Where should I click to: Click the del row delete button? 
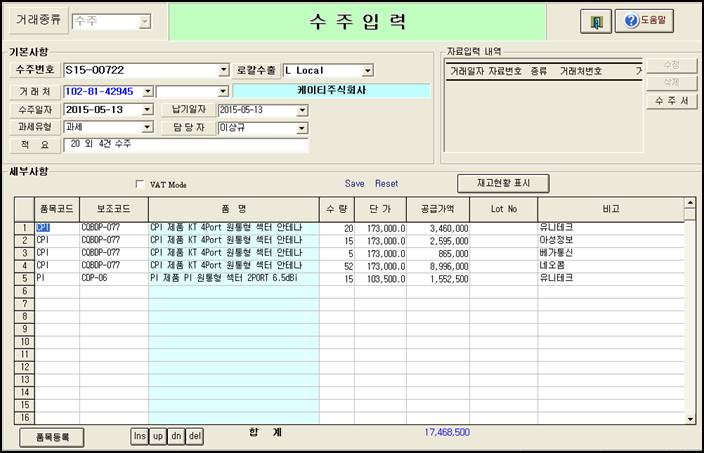click(x=195, y=436)
